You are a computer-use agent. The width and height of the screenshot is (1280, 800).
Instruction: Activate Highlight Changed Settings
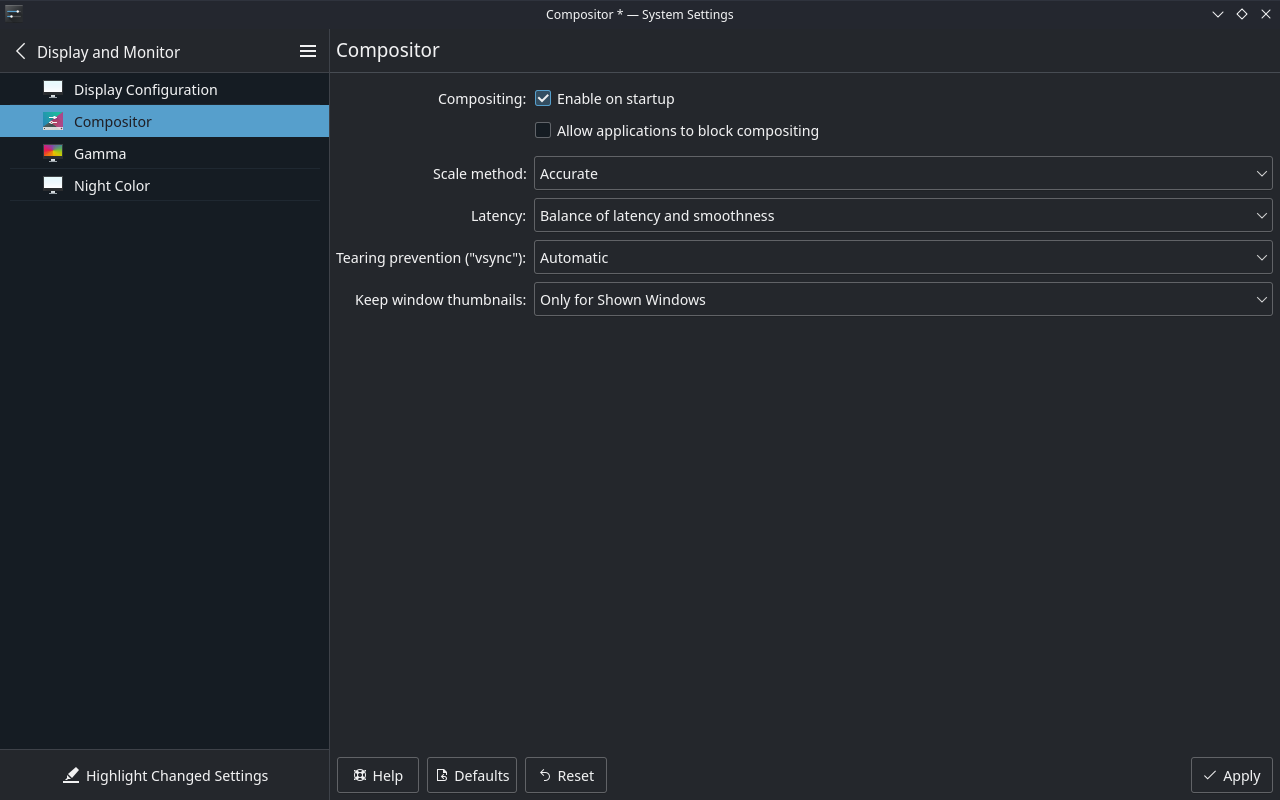point(178,775)
